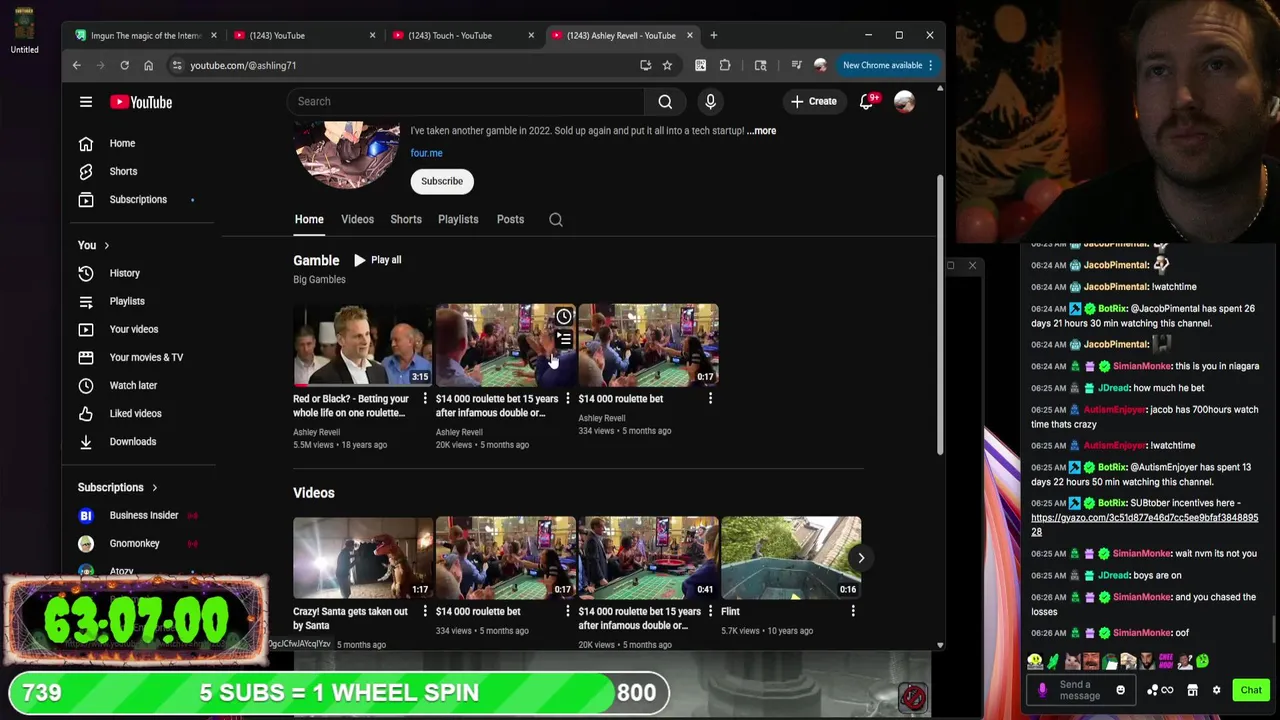The width and height of the screenshot is (1280, 720).
Task: Click the magnifier search button
Action: click(x=665, y=101)
